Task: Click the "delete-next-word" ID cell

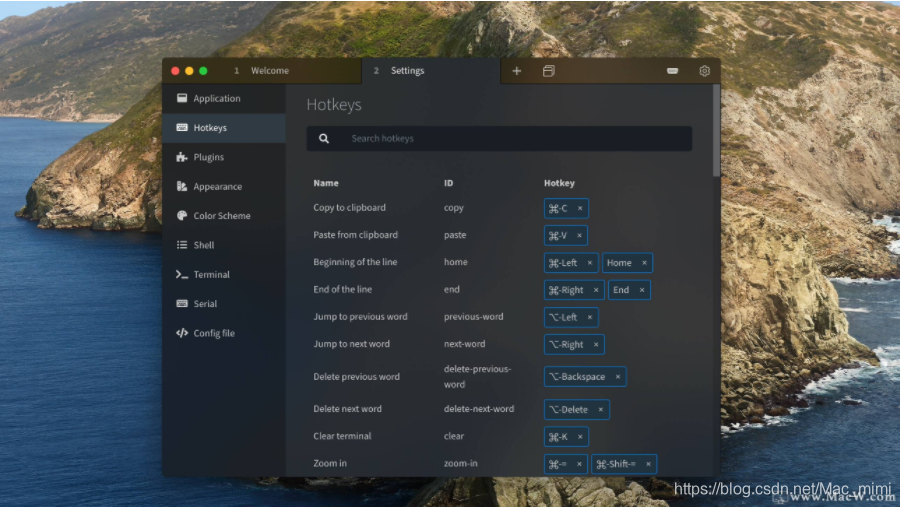Action: click(479, 409)
